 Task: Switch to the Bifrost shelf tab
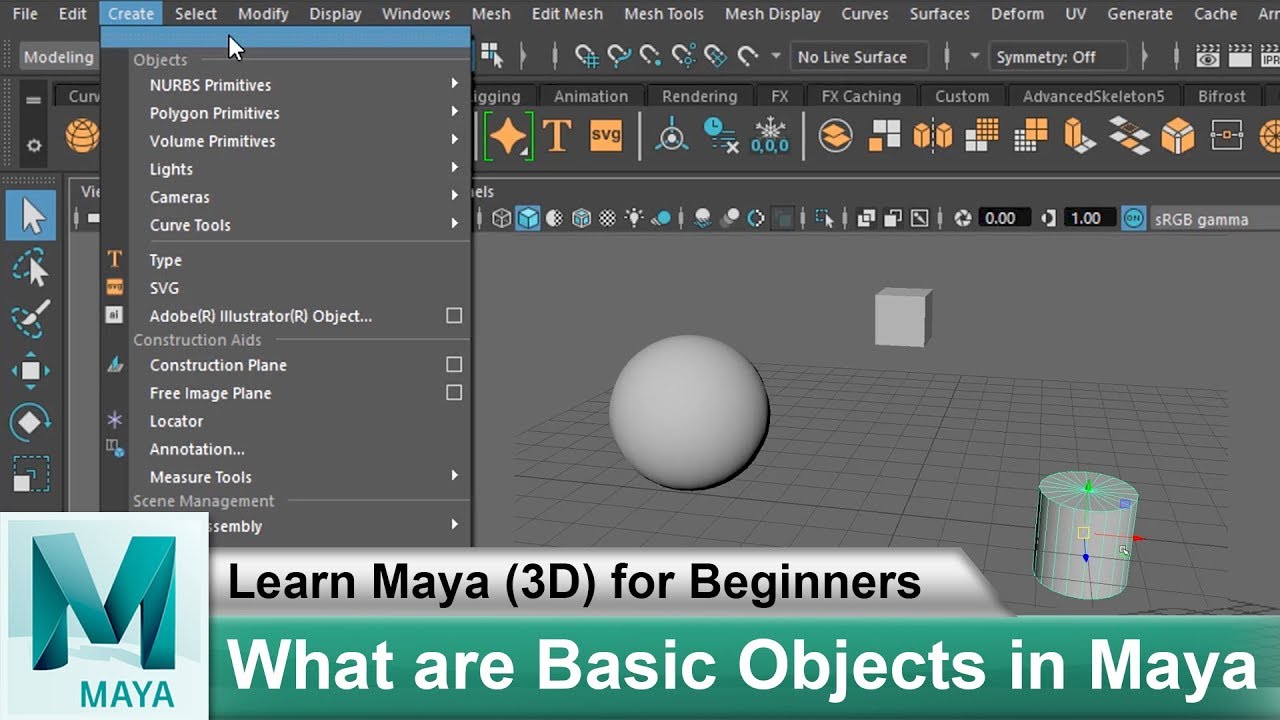pyautogui.click(x=1222, y=96)
